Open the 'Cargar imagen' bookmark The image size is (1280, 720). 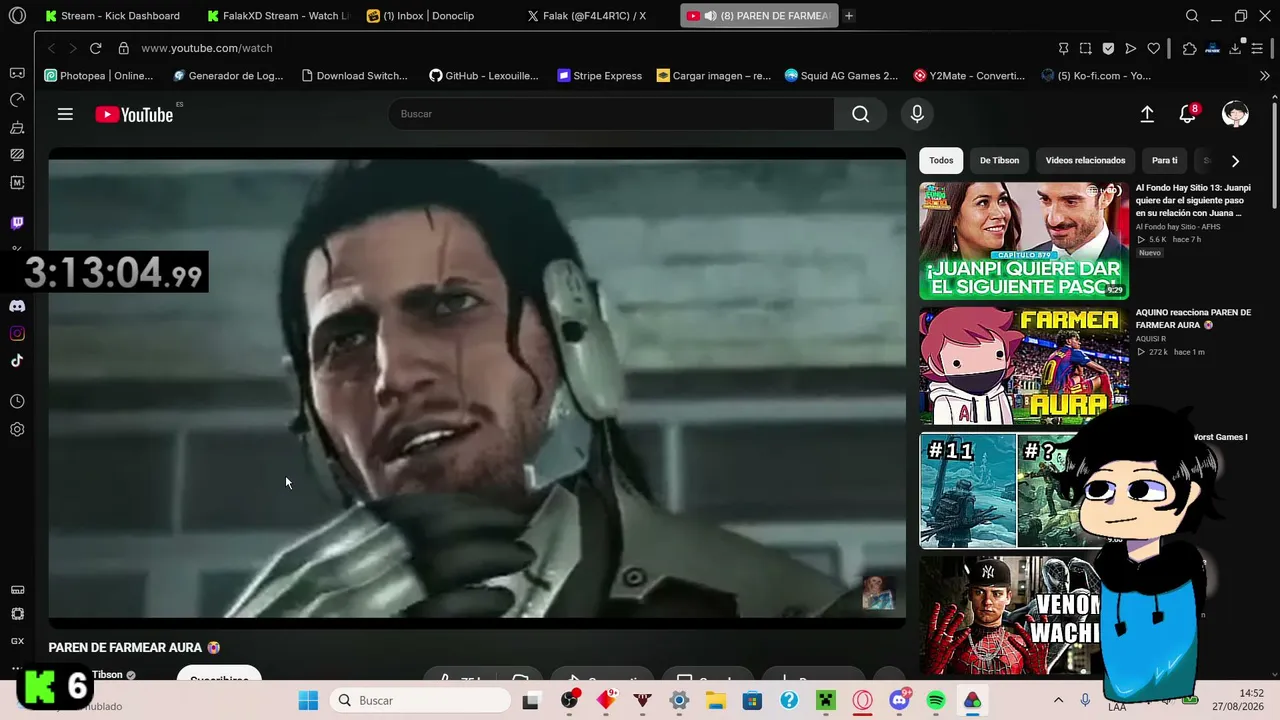click(714, 76)
